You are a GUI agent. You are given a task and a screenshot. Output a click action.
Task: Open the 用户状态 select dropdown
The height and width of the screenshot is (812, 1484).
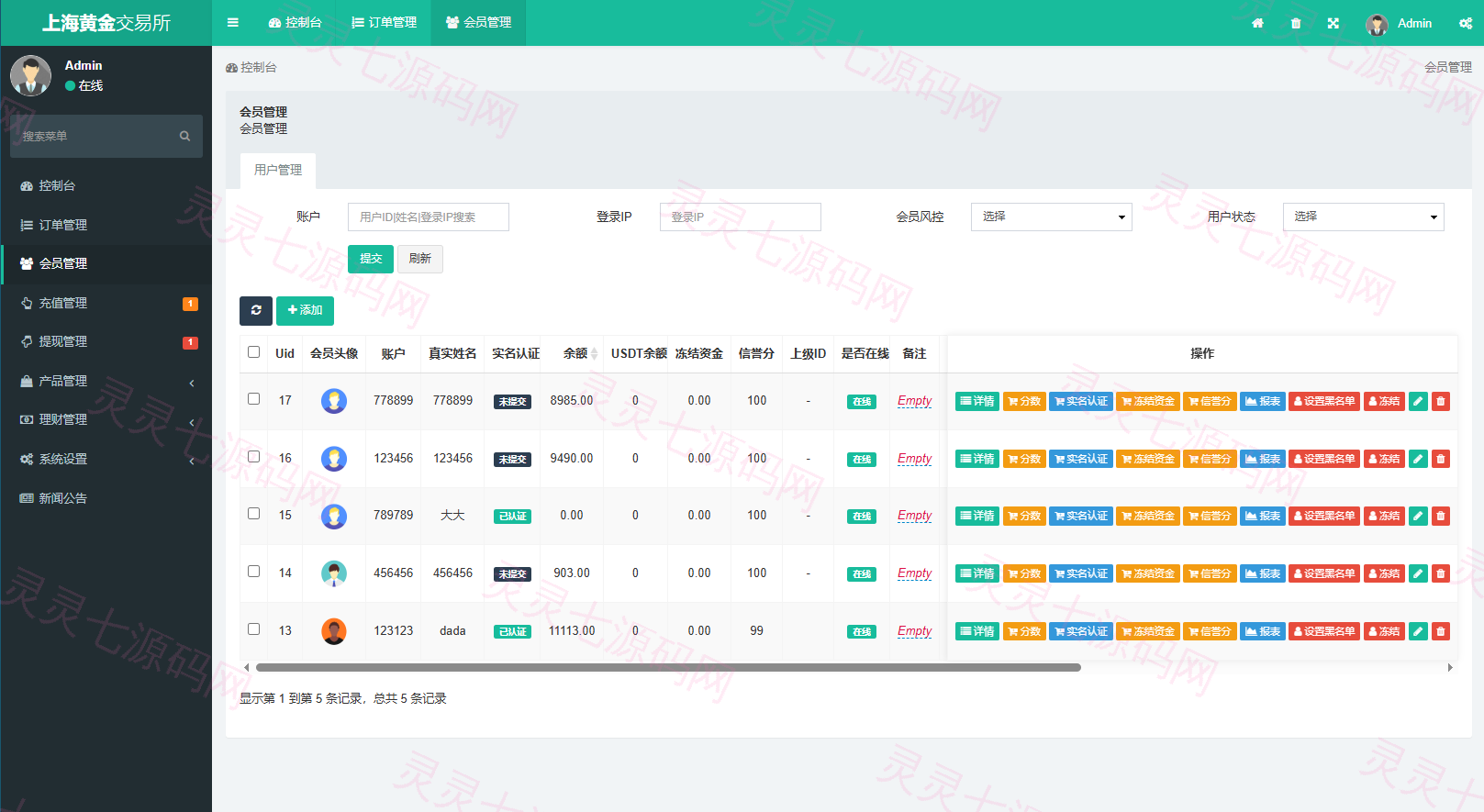[1364, 217]
